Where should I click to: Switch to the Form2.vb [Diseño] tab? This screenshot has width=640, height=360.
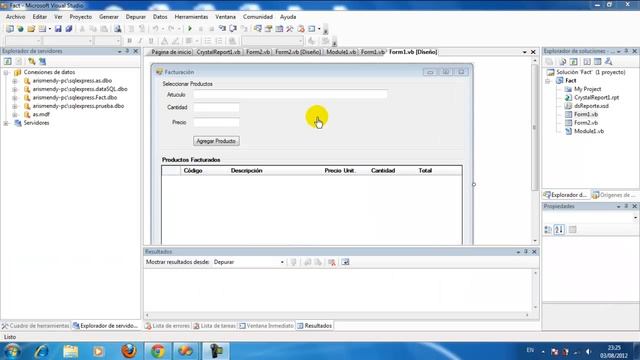[x=298, y=52]
